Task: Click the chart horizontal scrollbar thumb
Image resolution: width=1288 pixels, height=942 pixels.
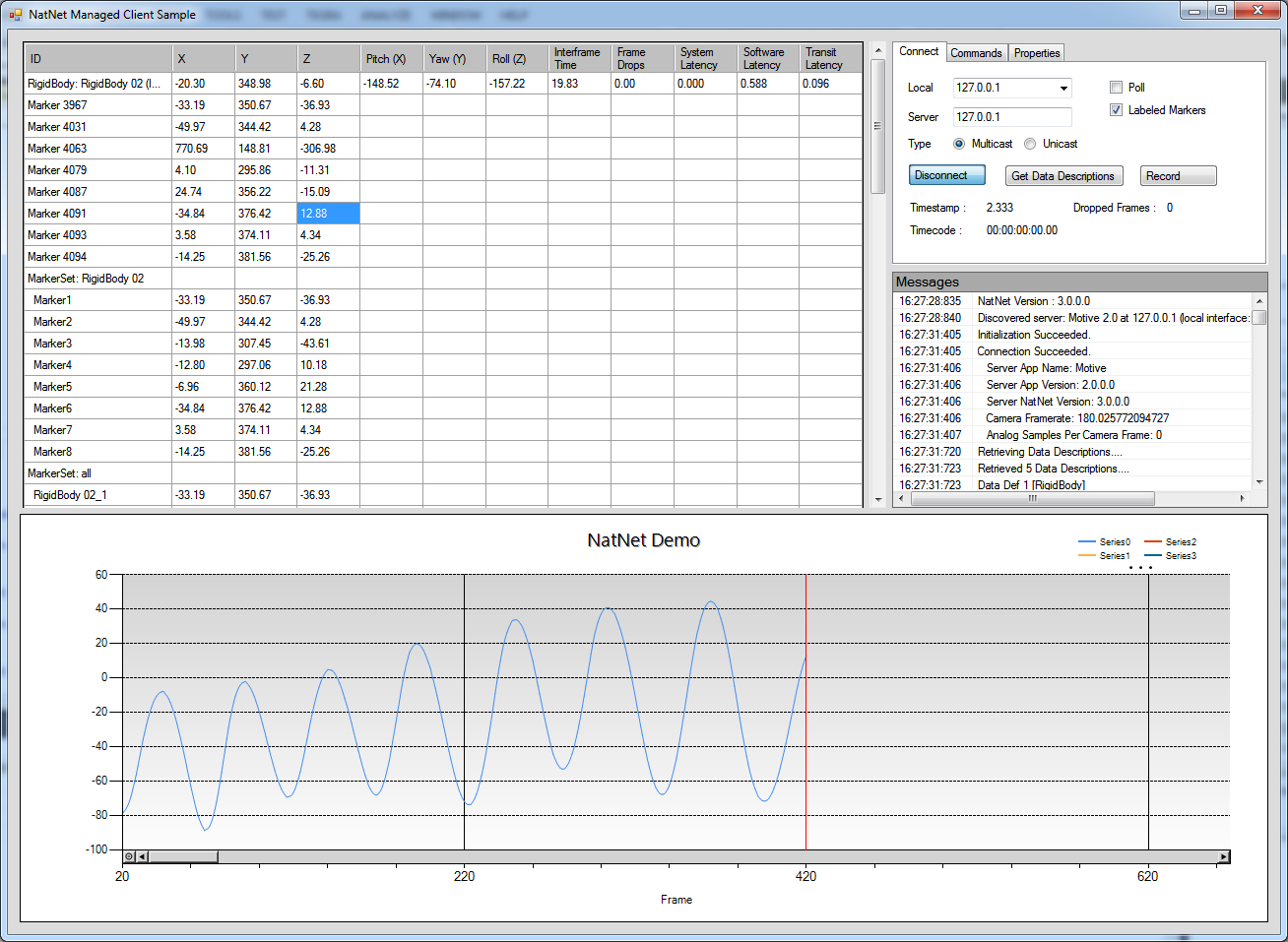Action: pyautogui.click(x=183, y=856)
